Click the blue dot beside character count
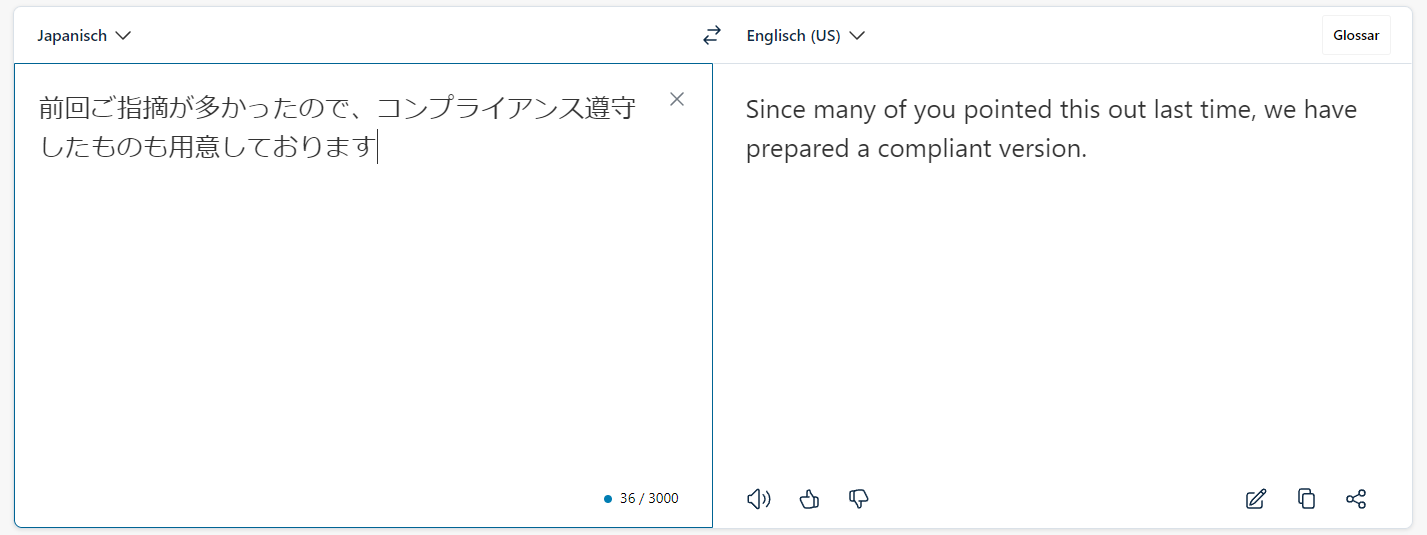The image size is (1427, 535). coord(608,498)
